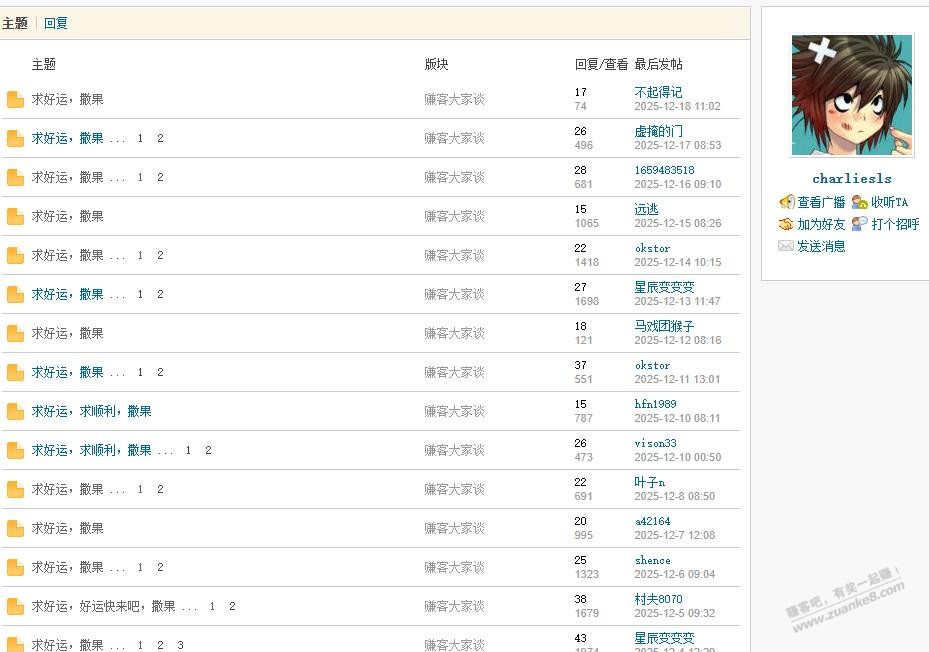Click the 收听TA icon in the profile panel
The image size is (929, 652).
(x=860, y=202)
